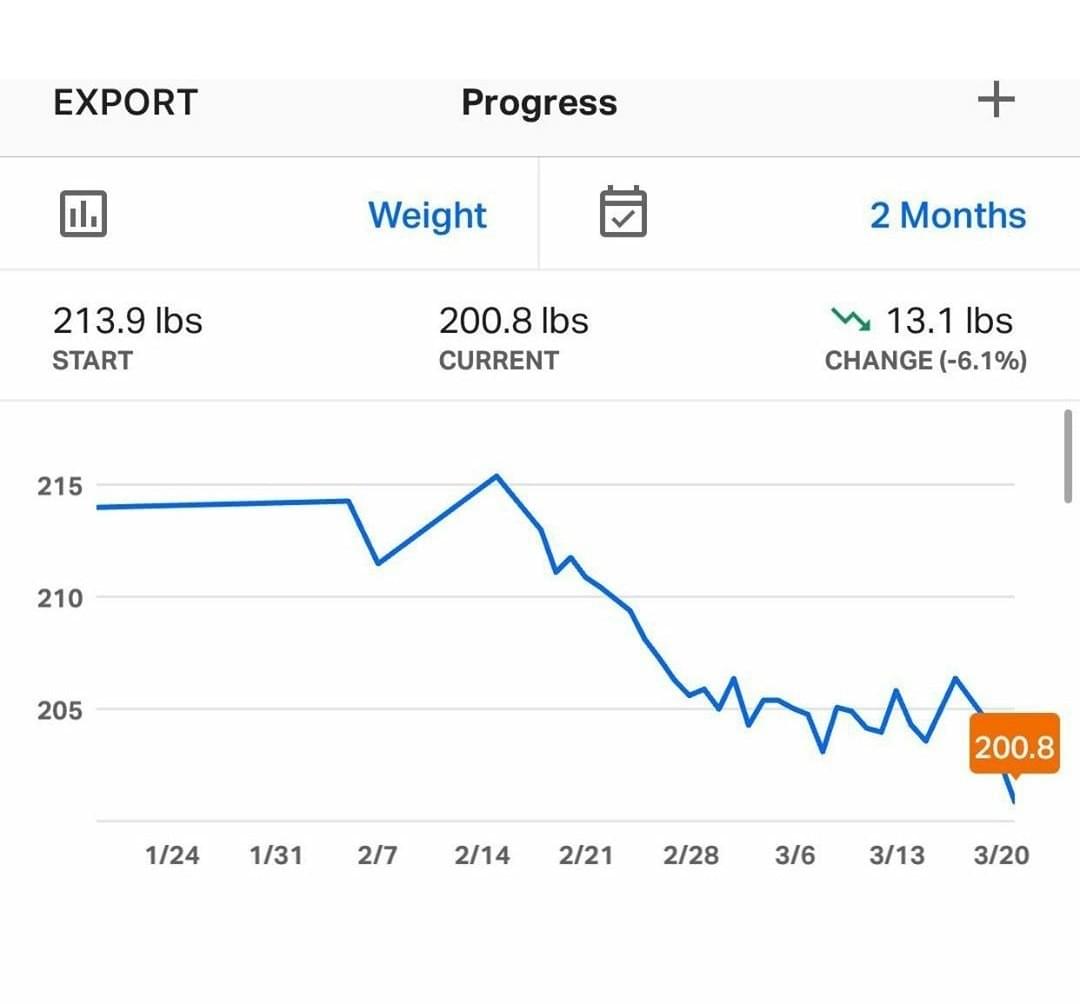Click the vertical scrollbar on right edge
Screen dimensions: 1080x1004
click(x=1069, y=456)
